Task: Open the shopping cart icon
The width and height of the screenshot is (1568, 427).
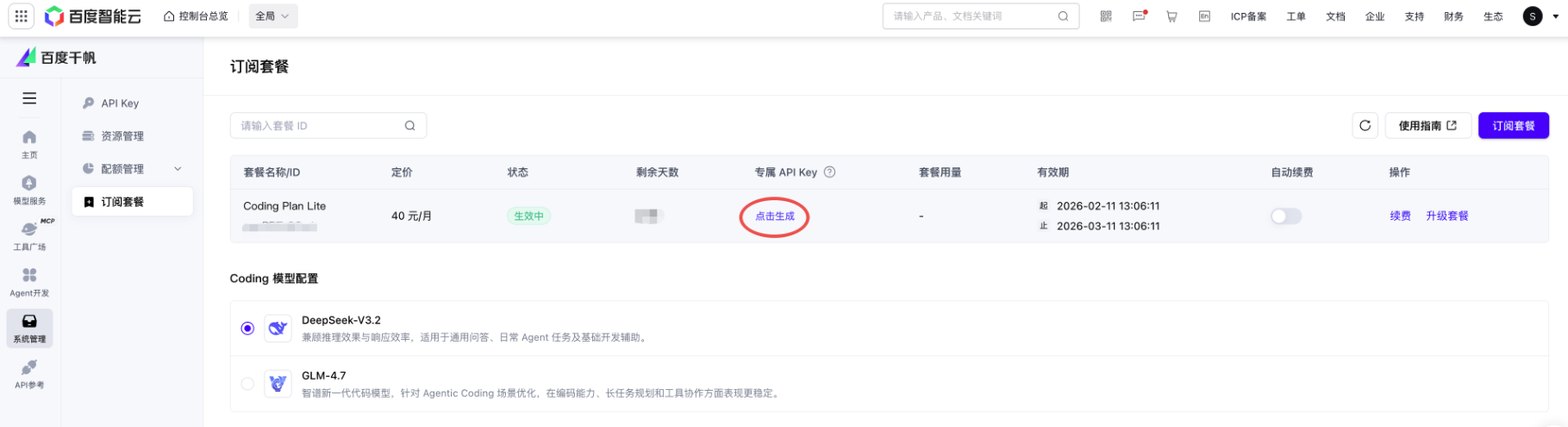Action: tap(1171, 16)
